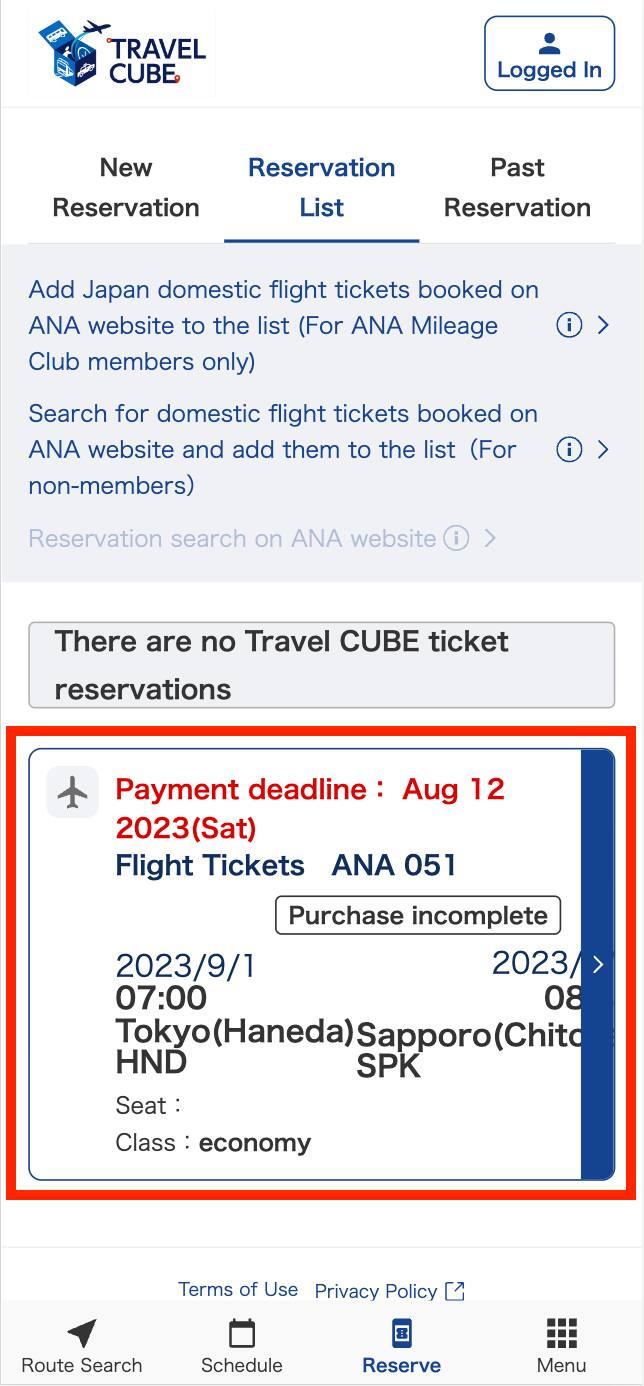644x1386 pixels.
Task: Switch to the Past Reservation tab
Action: tap(517, 187)
